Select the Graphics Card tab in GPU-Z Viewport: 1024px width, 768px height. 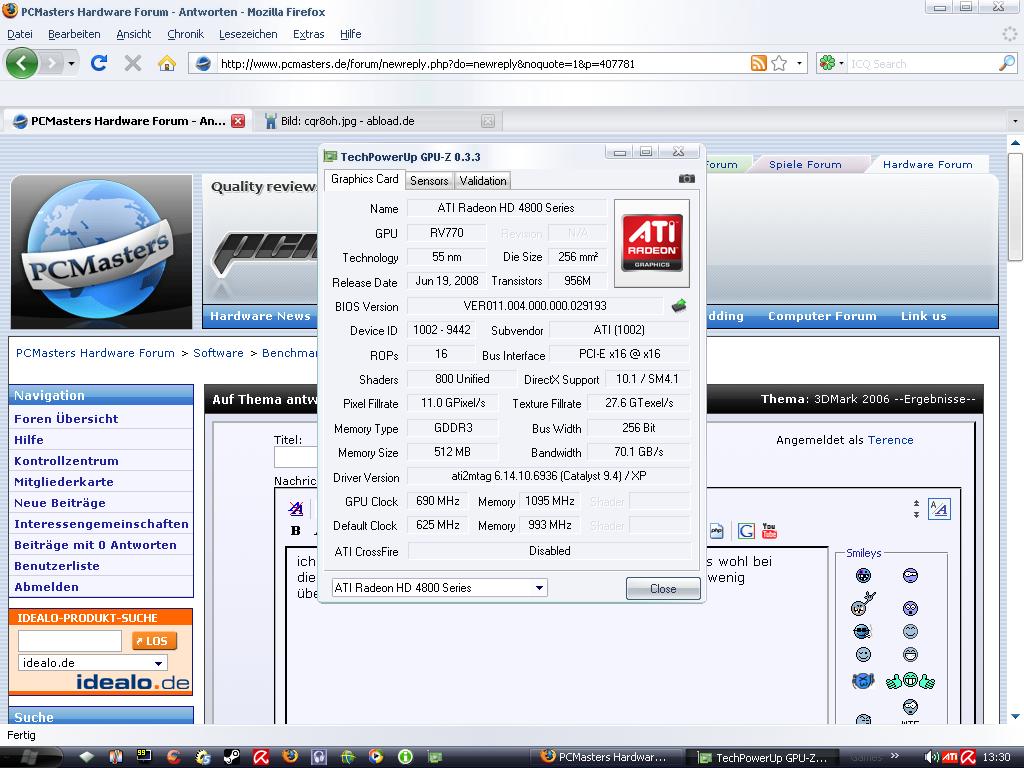[x=364, y=179]
